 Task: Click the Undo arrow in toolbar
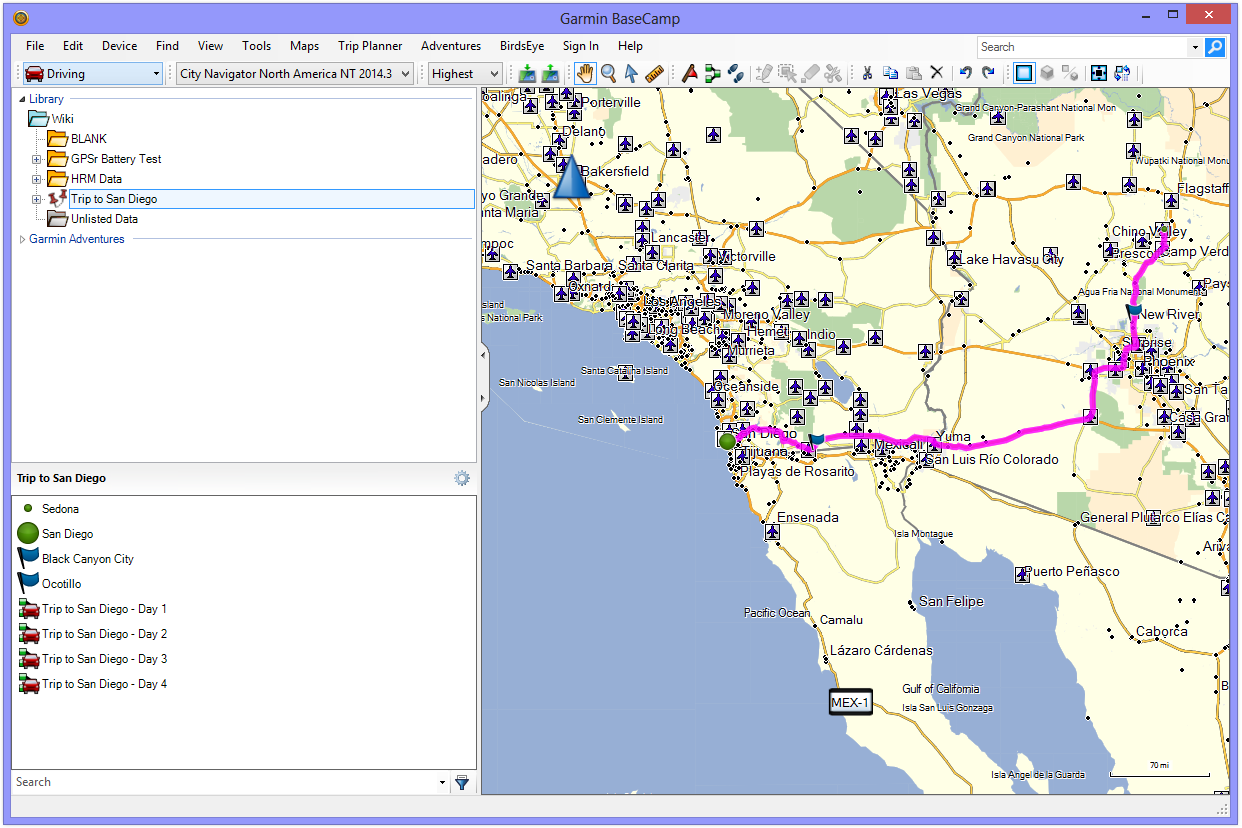(965, 73)
